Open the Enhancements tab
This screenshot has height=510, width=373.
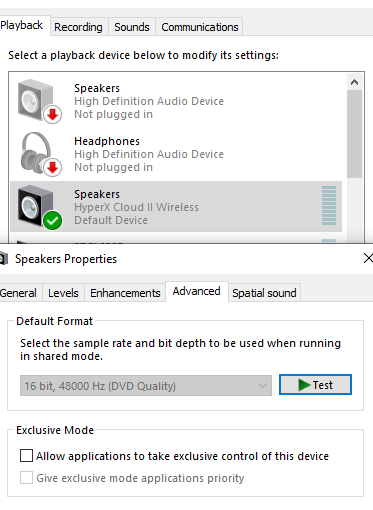point(125,293)
